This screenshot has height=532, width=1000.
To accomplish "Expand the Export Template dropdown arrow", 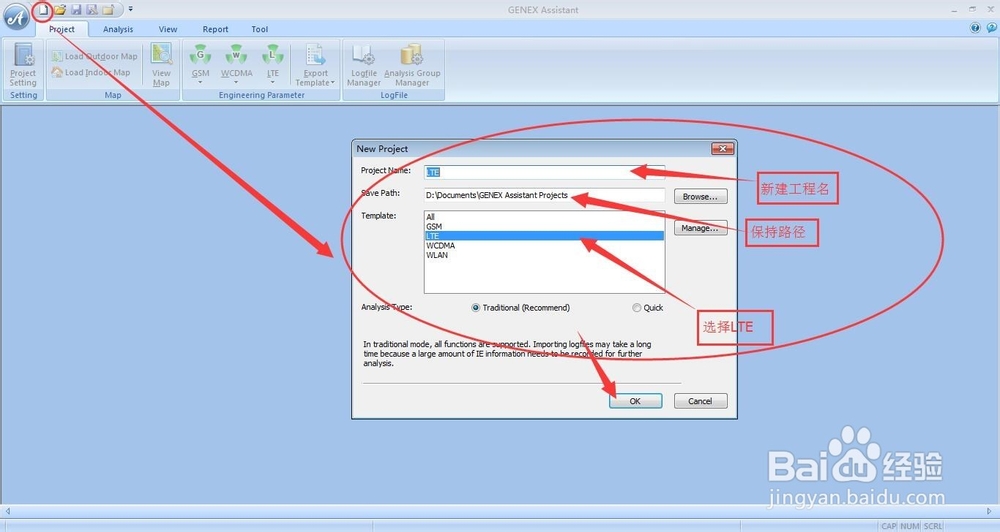I will click(x=333, y=83).
